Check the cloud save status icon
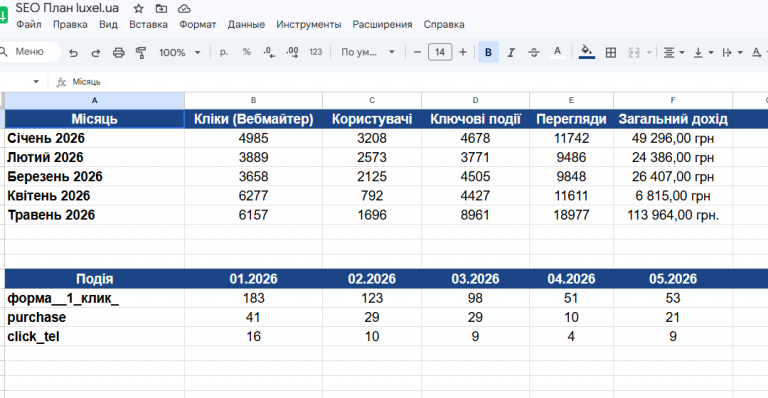Image resolution: width=768 pixels, height=398 pixels. coord(184,8)
